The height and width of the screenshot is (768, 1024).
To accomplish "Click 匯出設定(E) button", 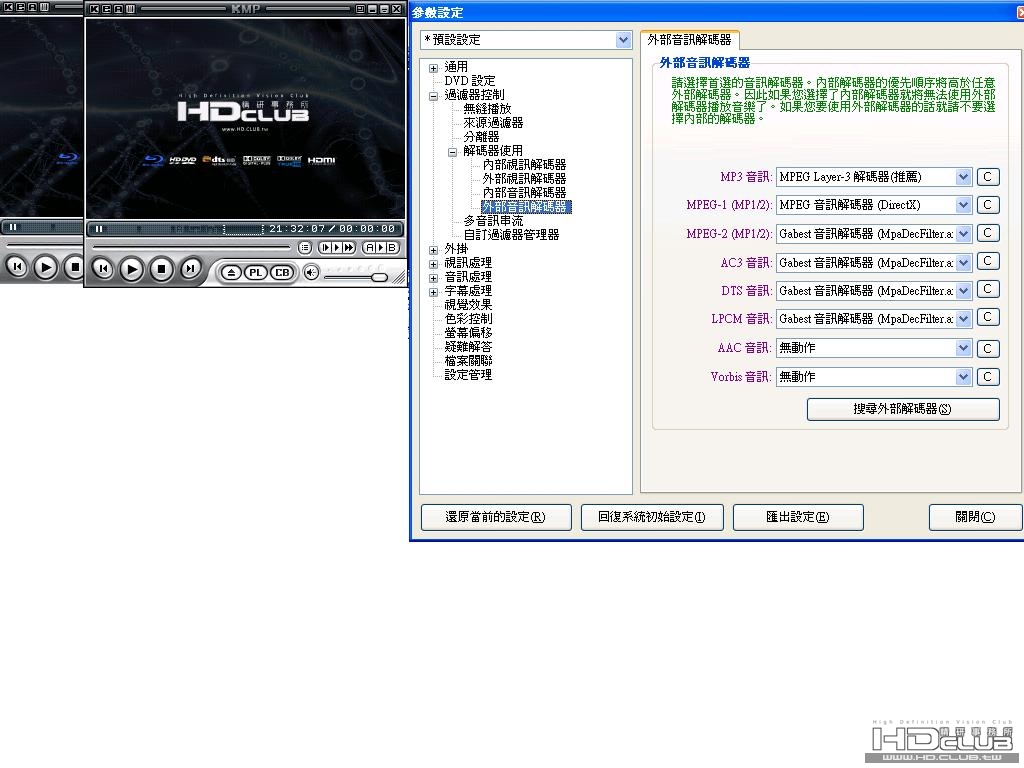I will click(x=798, y=517).
